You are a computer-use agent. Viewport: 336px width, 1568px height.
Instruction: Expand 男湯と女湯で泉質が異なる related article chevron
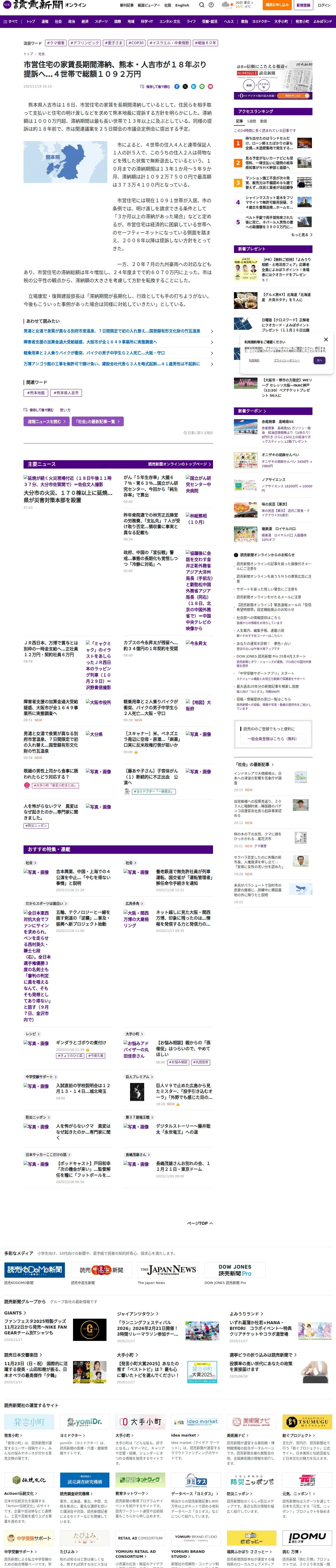pos(212,331)
